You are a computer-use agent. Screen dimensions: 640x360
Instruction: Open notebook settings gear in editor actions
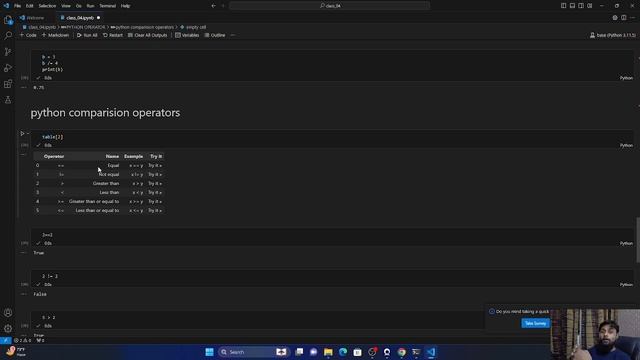(x=615, y=18)
